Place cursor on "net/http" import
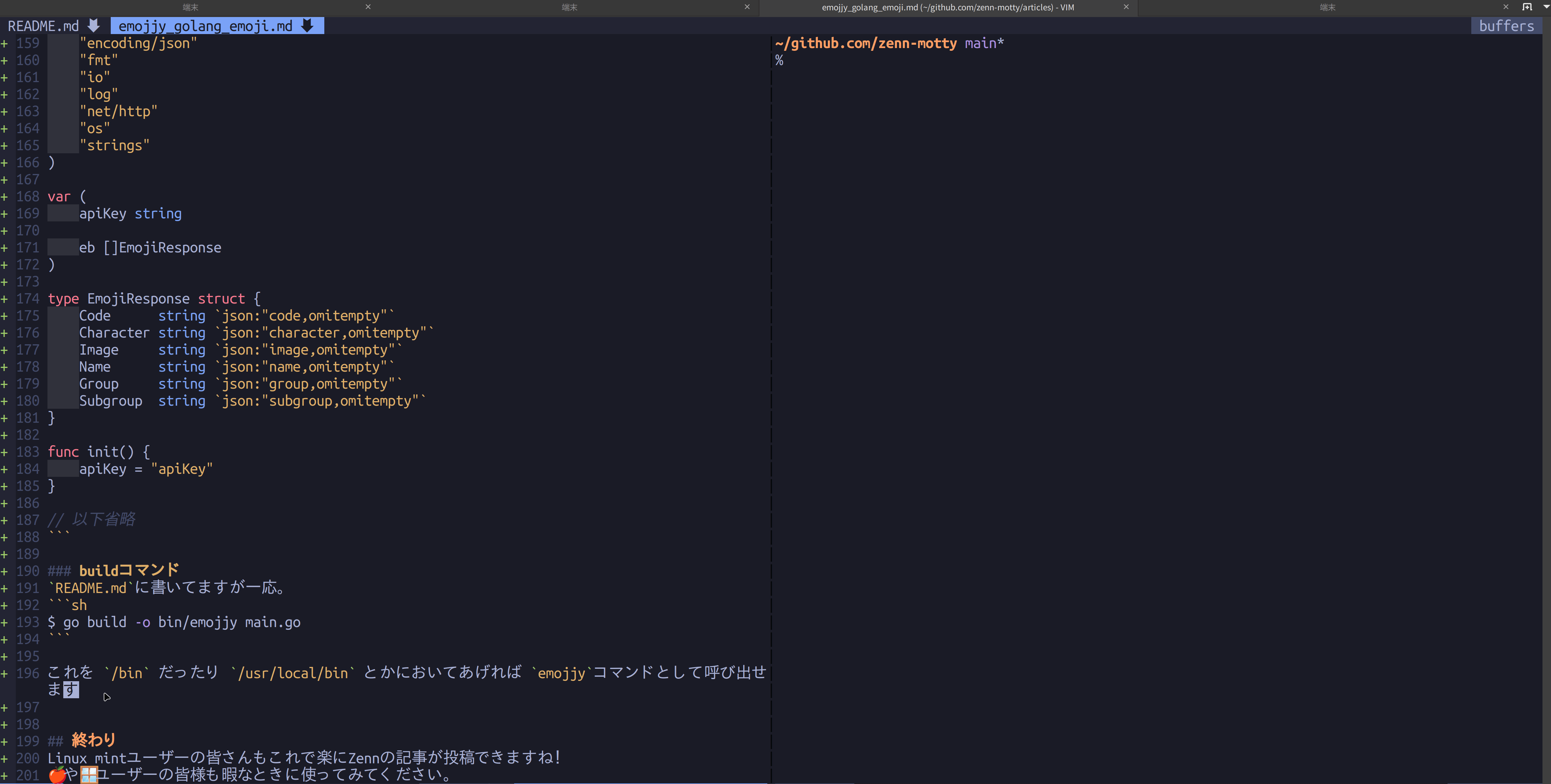1551x784 pixels. (x=119, y=111)
